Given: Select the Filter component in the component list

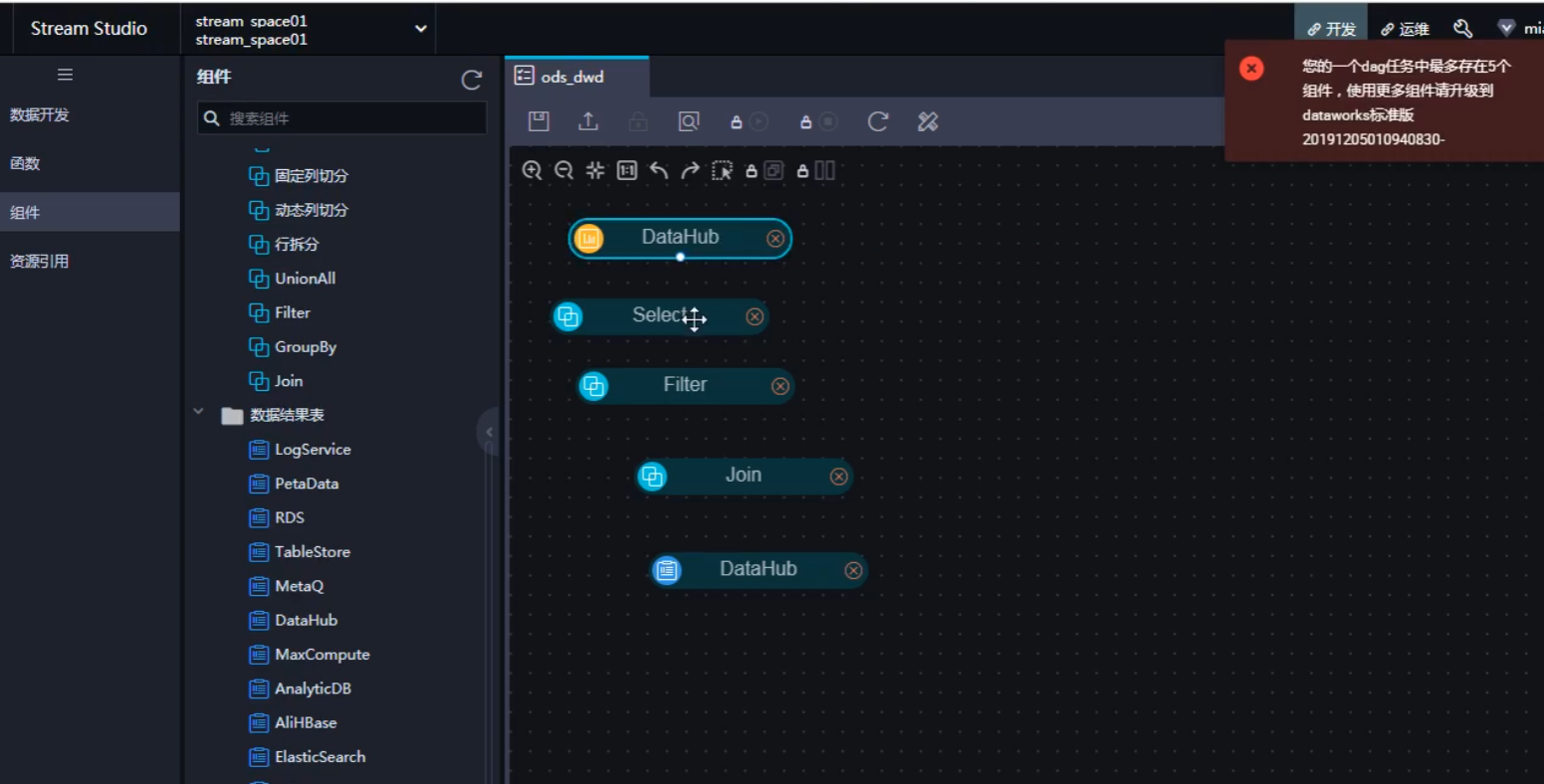Looking at the screenshot, I should [x=280, y=312].
